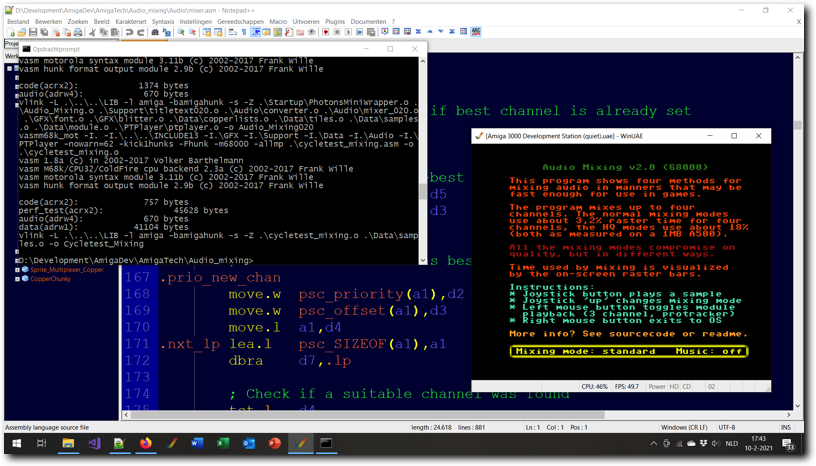Show hidden system tray icons chevron
816x466 pixels.
[x=654, y=444]
